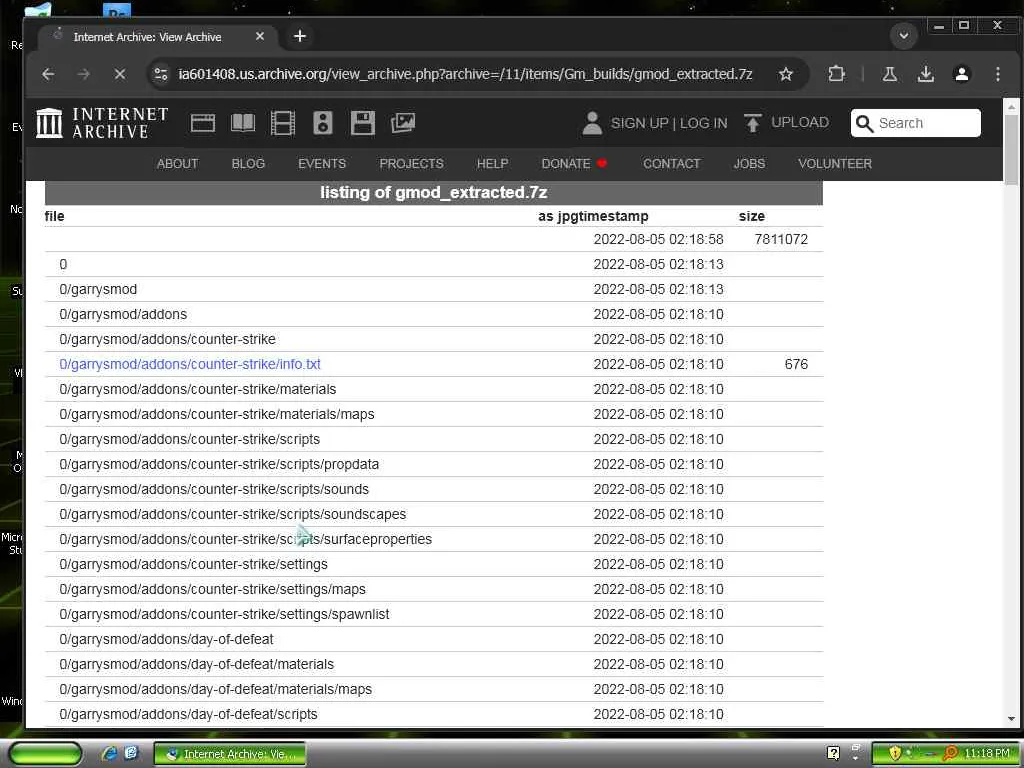Click '0/garrysmod/addons/counter-strike/materials/maps' row
The height and width of the screenshot is (768, 1024).
click(x=434, y=415)
